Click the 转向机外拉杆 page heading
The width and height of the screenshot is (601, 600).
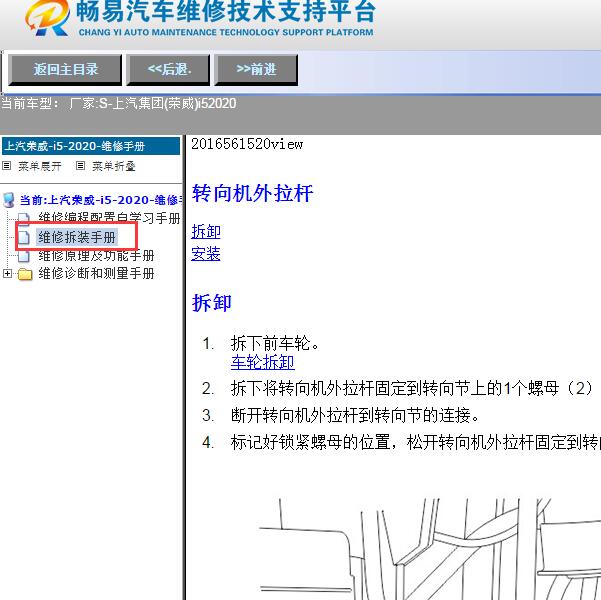[x=252, y=193]
